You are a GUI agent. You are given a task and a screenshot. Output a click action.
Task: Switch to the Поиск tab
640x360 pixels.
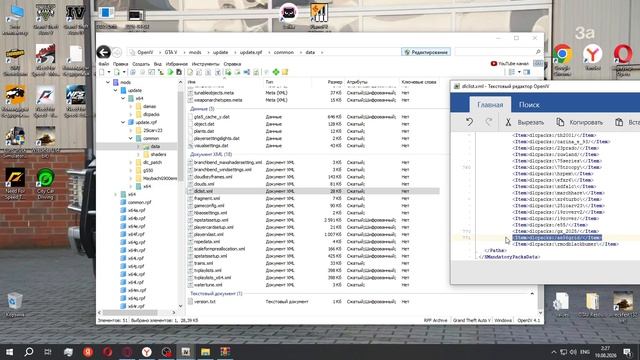529,105
